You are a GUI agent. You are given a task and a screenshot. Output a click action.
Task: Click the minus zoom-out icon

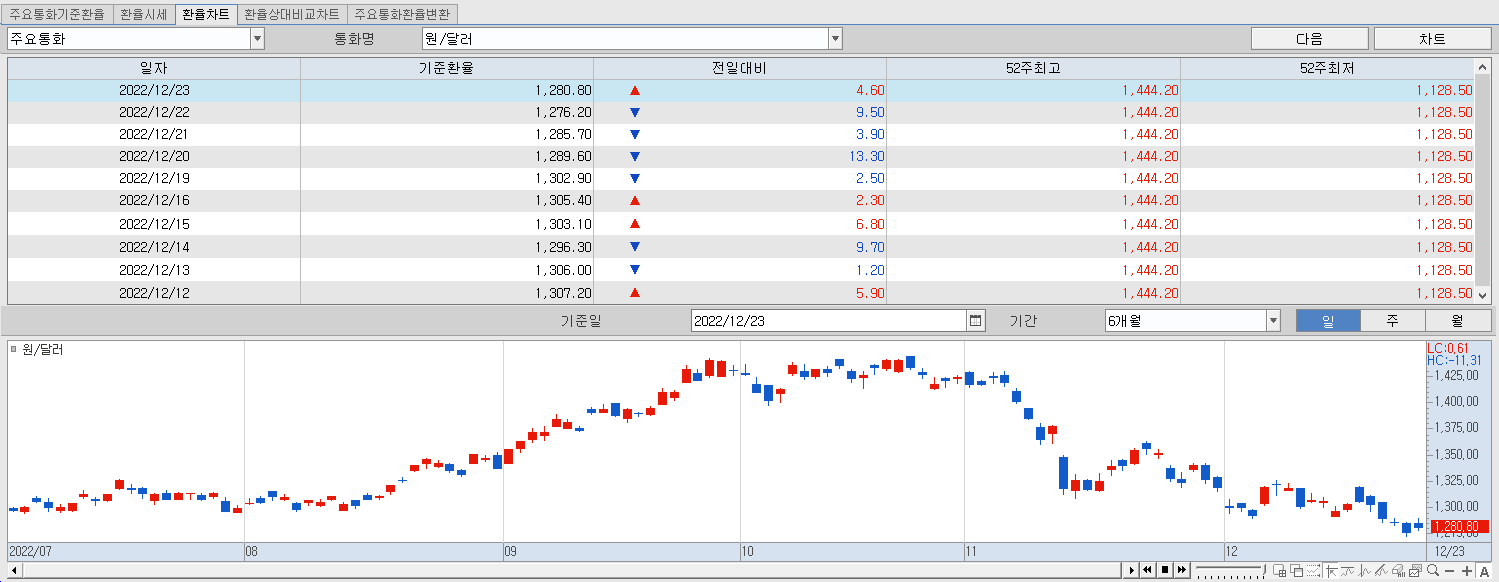(x=1449, y=571)
